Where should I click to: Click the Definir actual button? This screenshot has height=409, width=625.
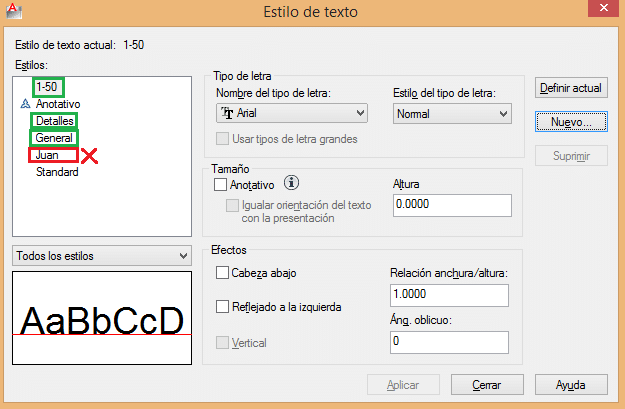(571, 88)
